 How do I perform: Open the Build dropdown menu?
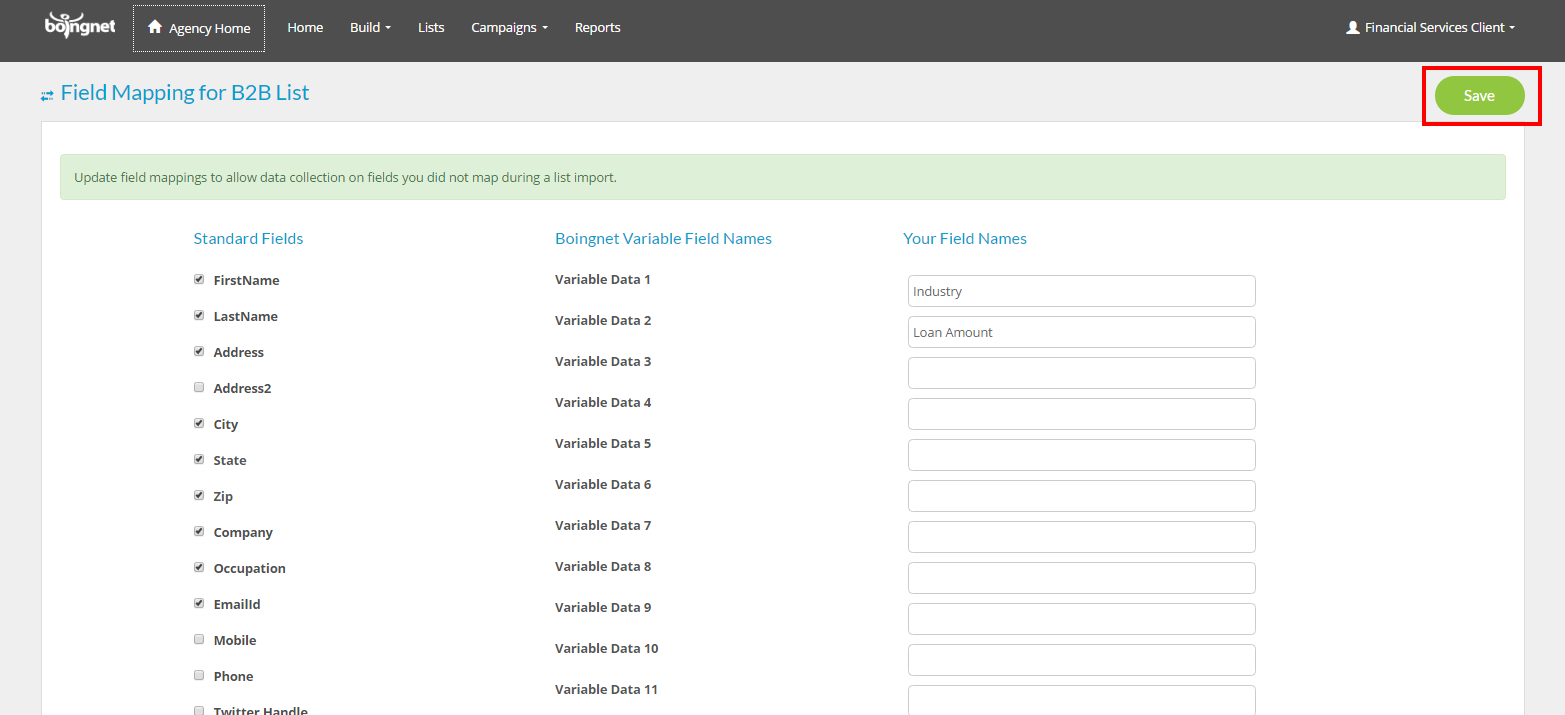(370, 28)
